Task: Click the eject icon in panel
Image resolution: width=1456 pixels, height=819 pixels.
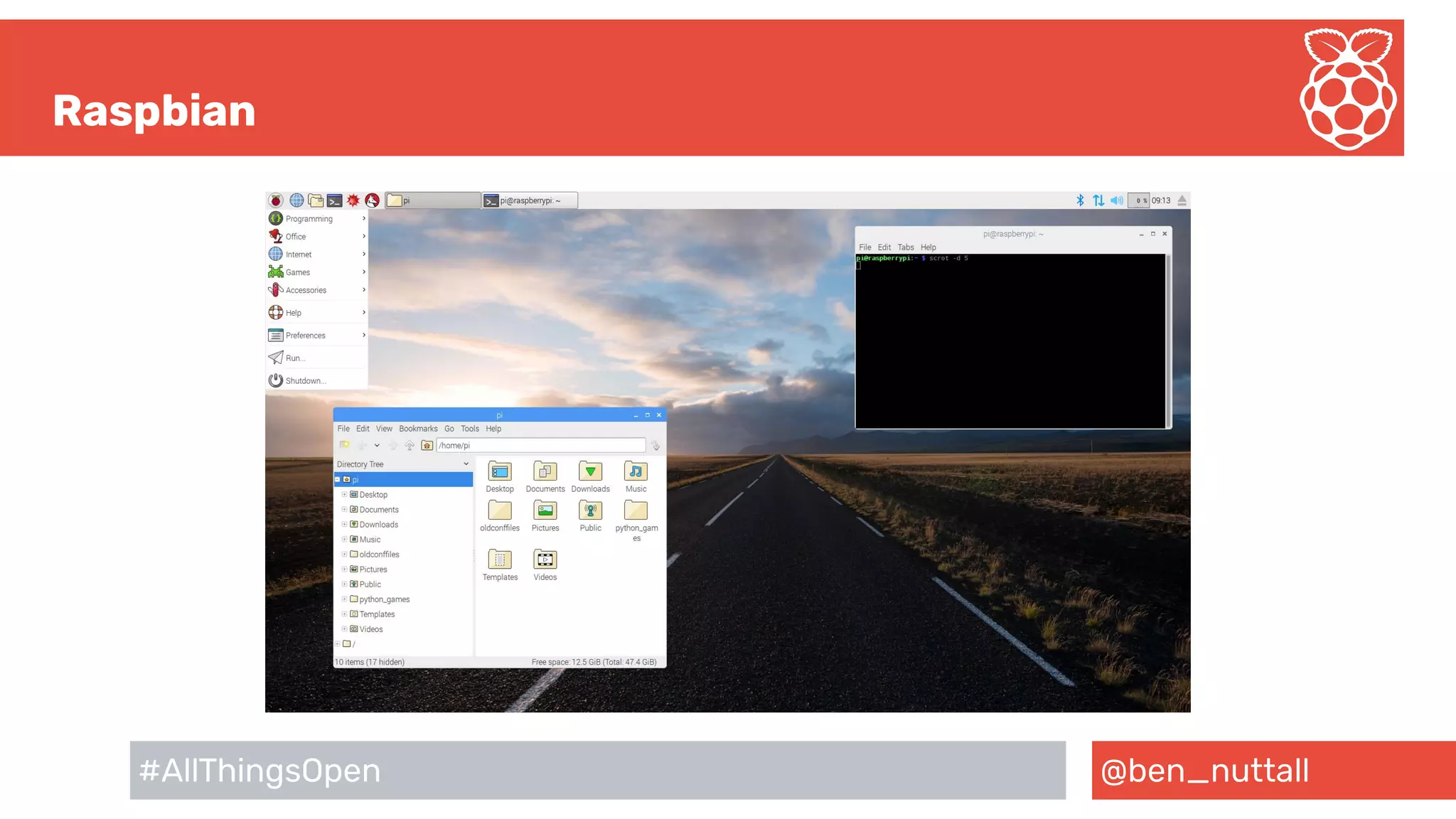Action: [x=1182, y=200]
